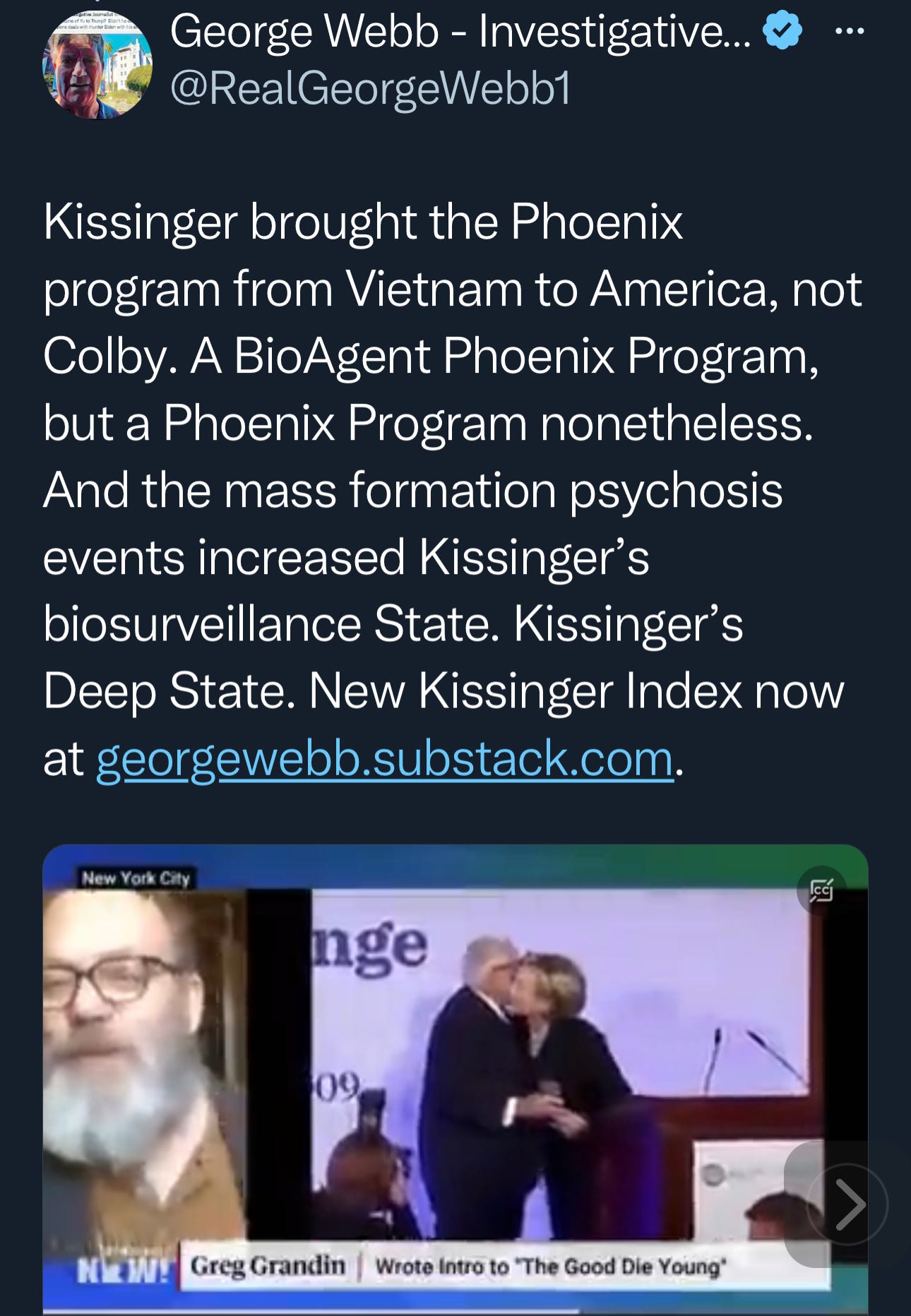Open the georgewebb.substack.com link

[384, 759]
